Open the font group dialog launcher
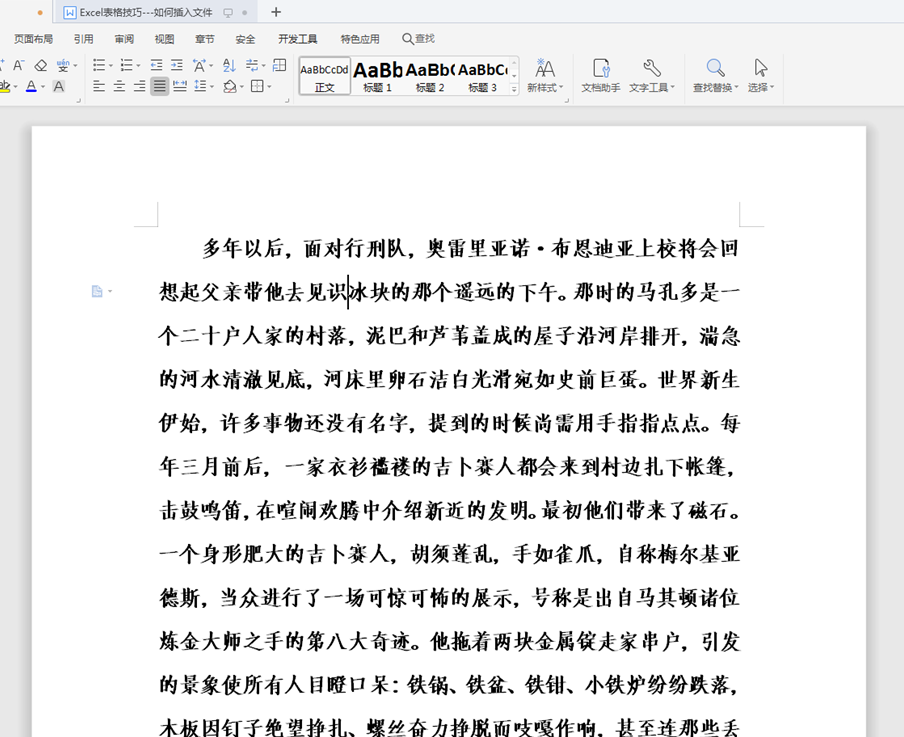The image size is (904, 737). (x=79, y=101)
